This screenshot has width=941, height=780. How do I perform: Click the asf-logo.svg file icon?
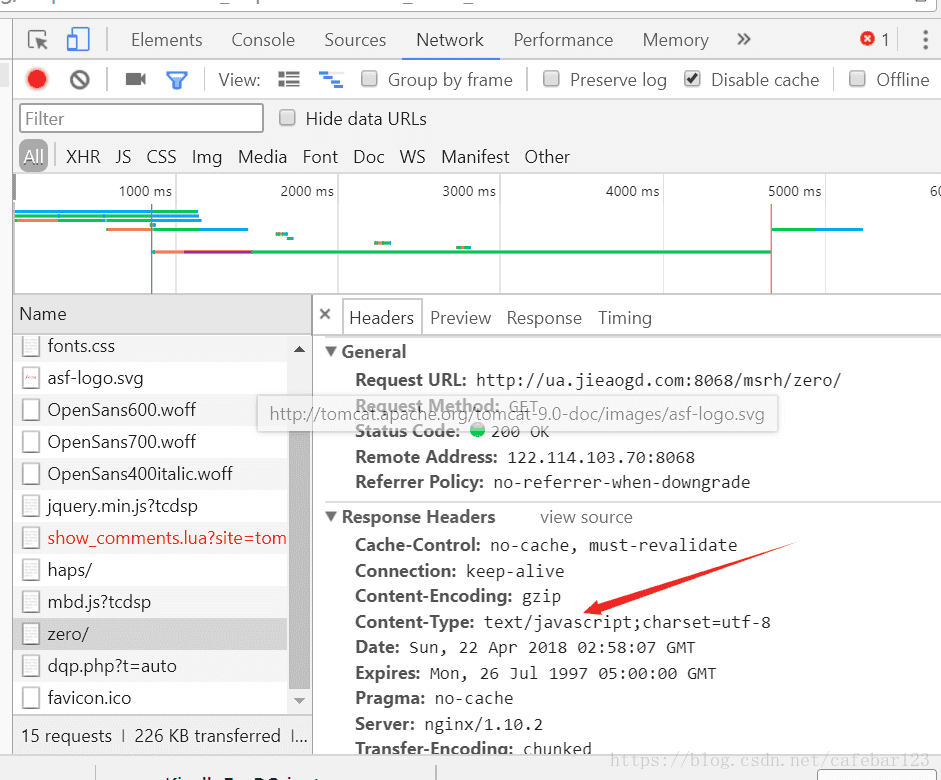(31, 378)
